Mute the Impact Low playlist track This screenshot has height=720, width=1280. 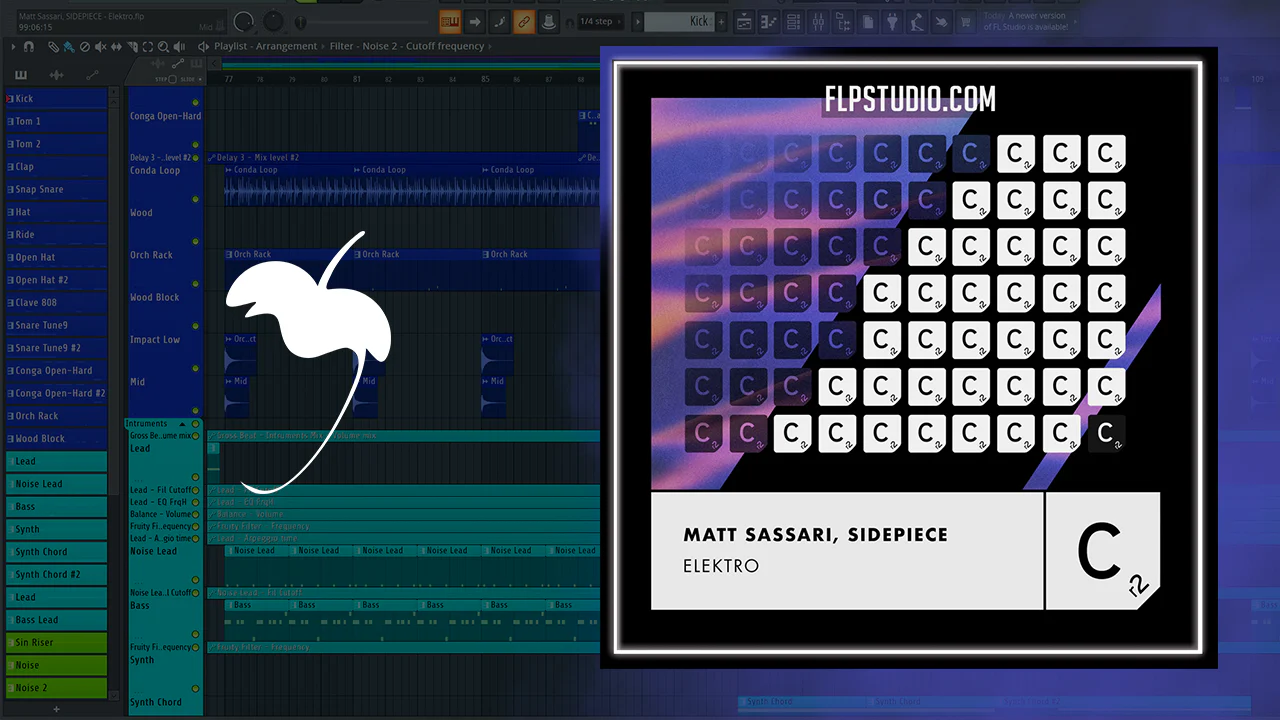point(195,369)
